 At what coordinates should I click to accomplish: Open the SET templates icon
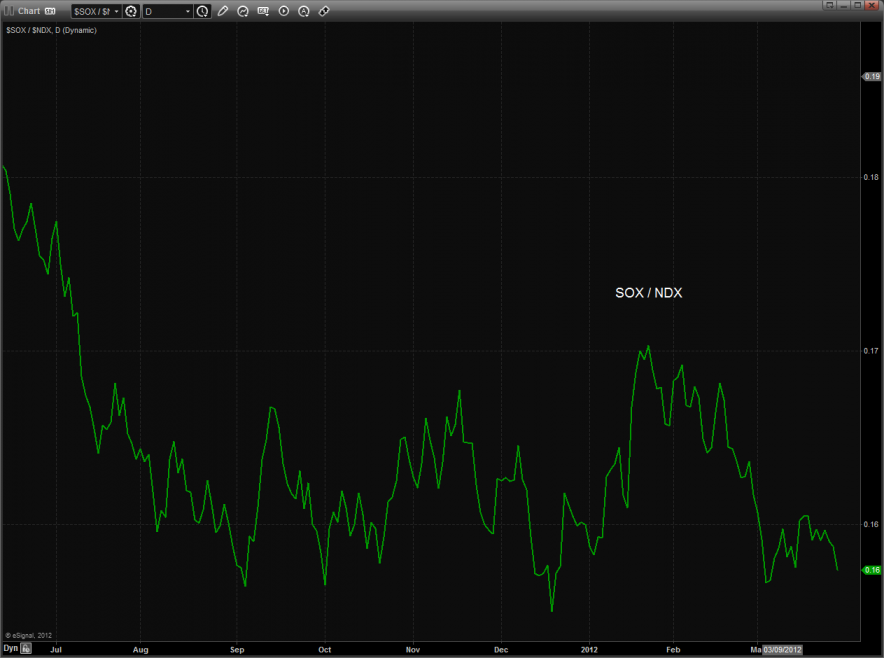point(263,11)
